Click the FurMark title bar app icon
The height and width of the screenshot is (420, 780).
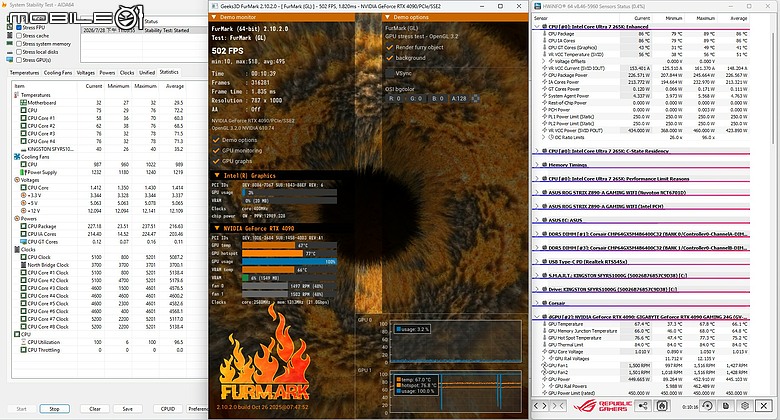point(214,6)
